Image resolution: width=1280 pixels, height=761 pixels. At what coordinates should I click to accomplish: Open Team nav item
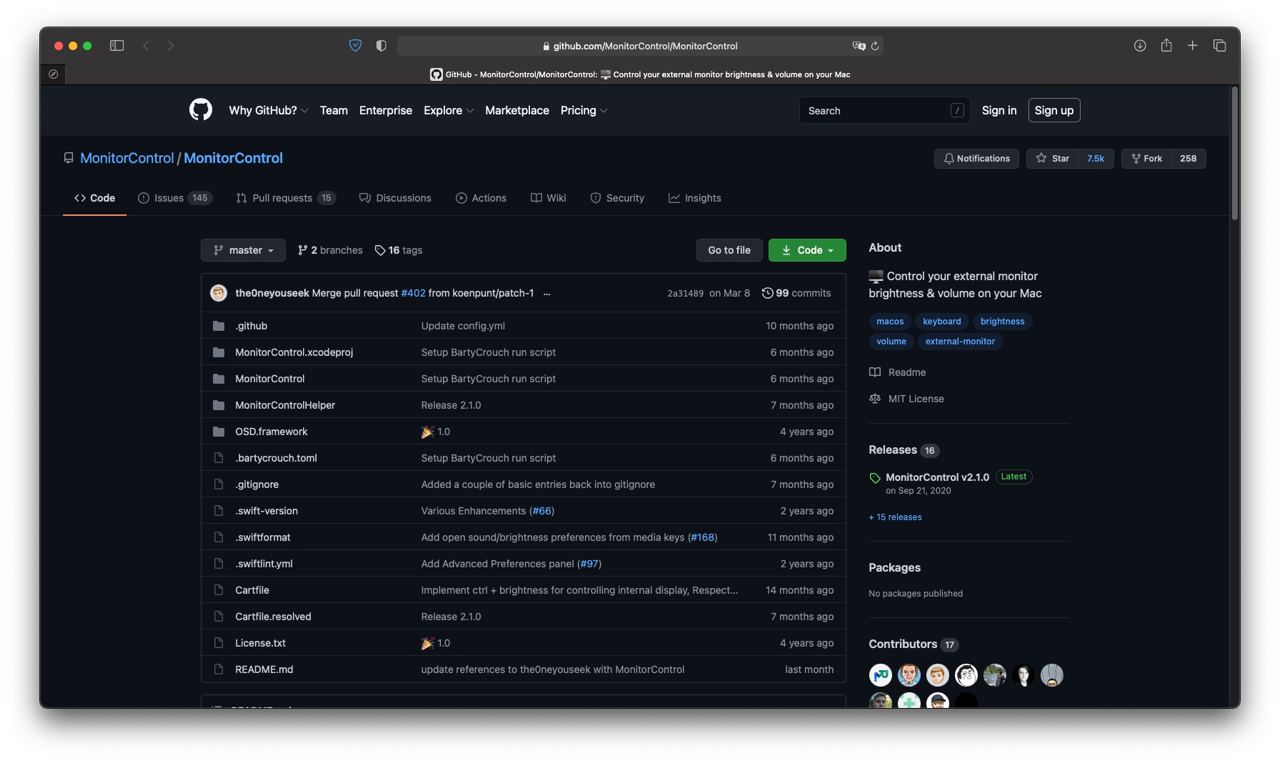coord(334,110)
